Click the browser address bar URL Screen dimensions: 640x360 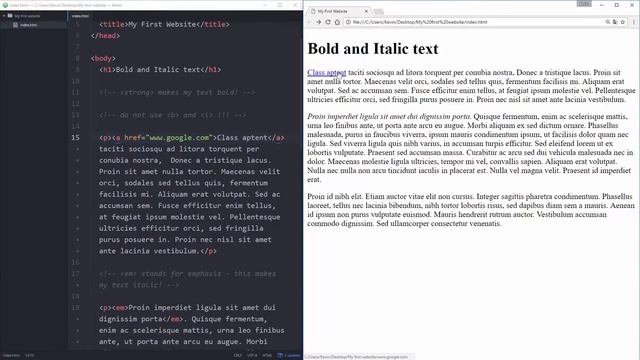coord(420,22)
